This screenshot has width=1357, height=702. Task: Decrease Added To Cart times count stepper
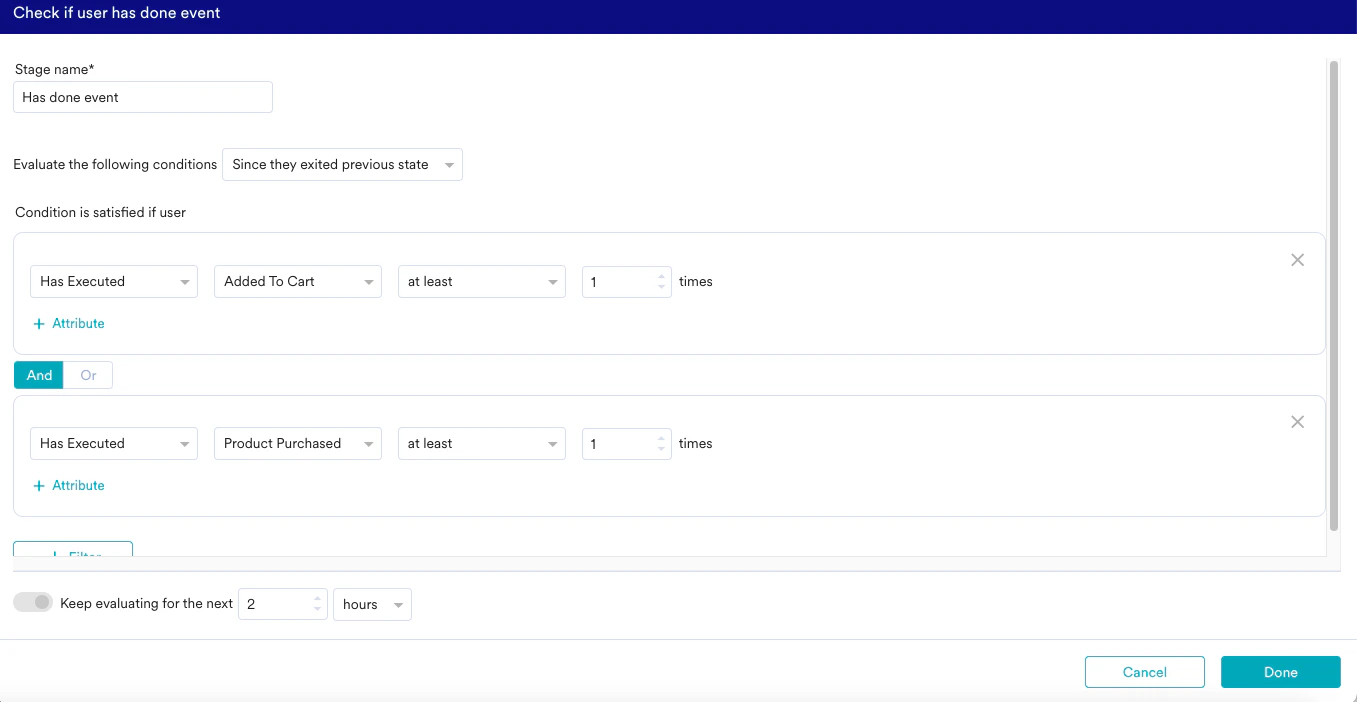(661, 289)
